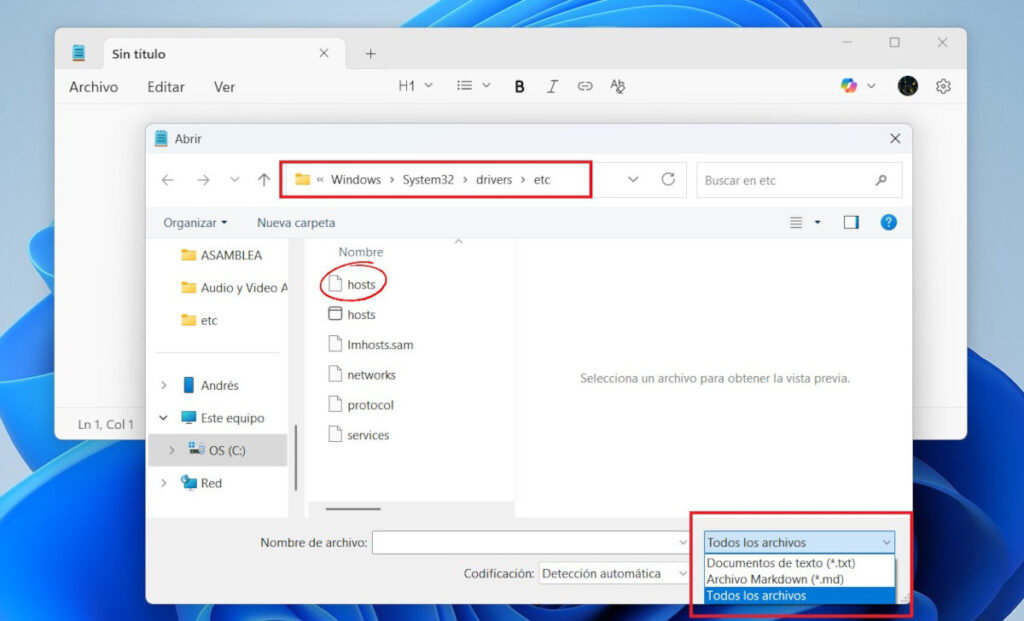Toggle bold formatting in the toolbar
Image resolution: width=1024 pixels, height=621 pixels.
coord(519,86)
